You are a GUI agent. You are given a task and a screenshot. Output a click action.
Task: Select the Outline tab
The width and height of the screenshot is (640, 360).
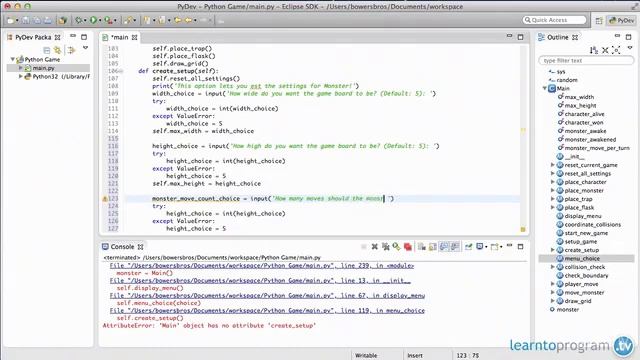pos(558,37)
